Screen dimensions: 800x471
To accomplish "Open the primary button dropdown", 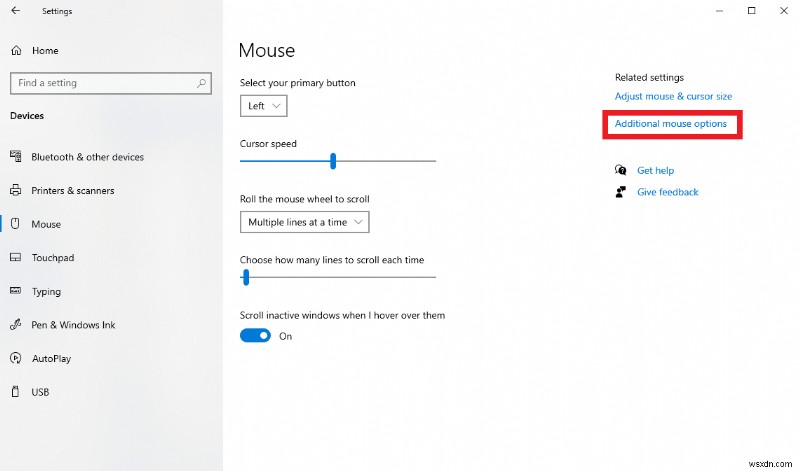I will [x=264, y=105].
